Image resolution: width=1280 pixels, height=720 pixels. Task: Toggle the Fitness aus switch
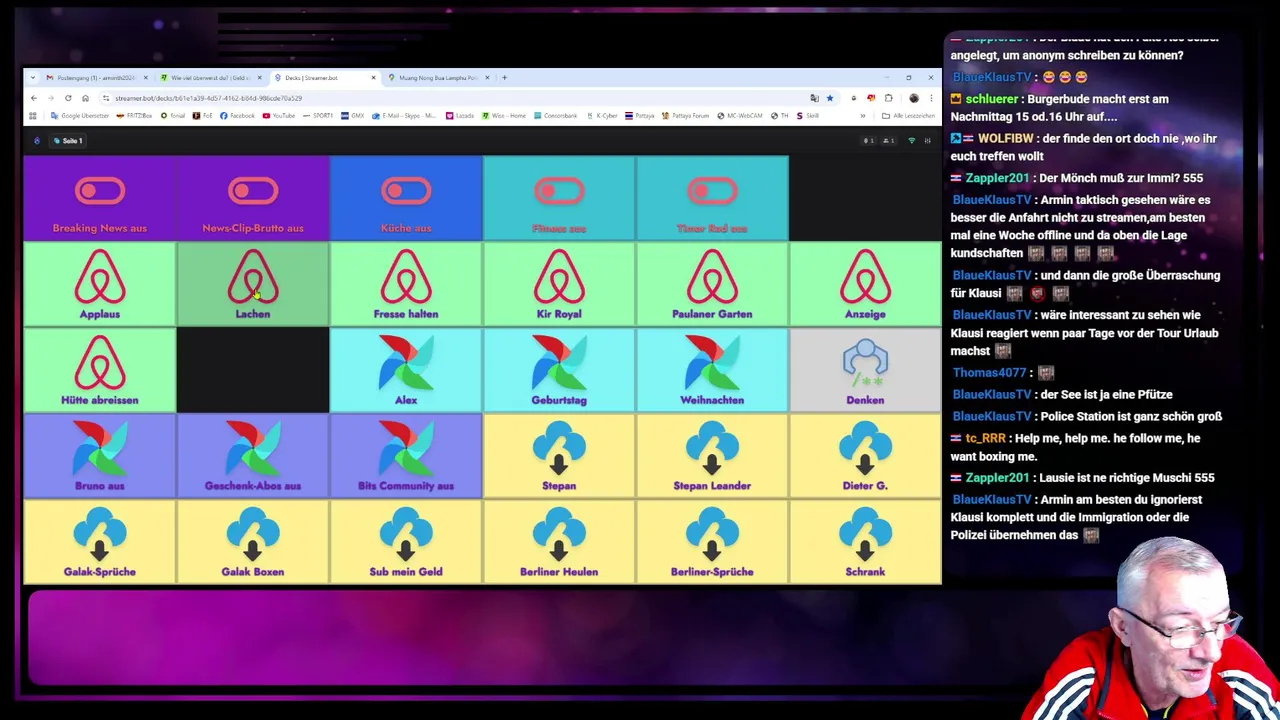point(559,199)
